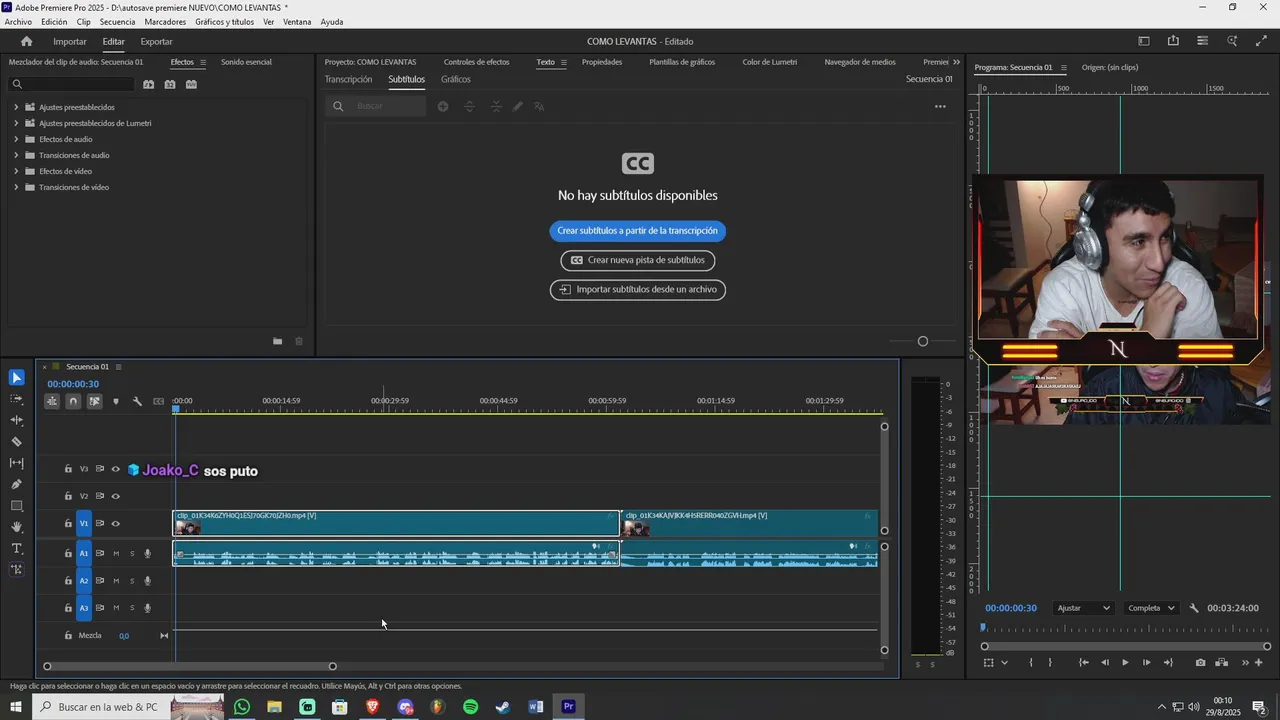Image resolution: width=1280 pixels, height=720 pixels.
Task: Expand Transiciones de audio folder
Action: click(16, 155)
